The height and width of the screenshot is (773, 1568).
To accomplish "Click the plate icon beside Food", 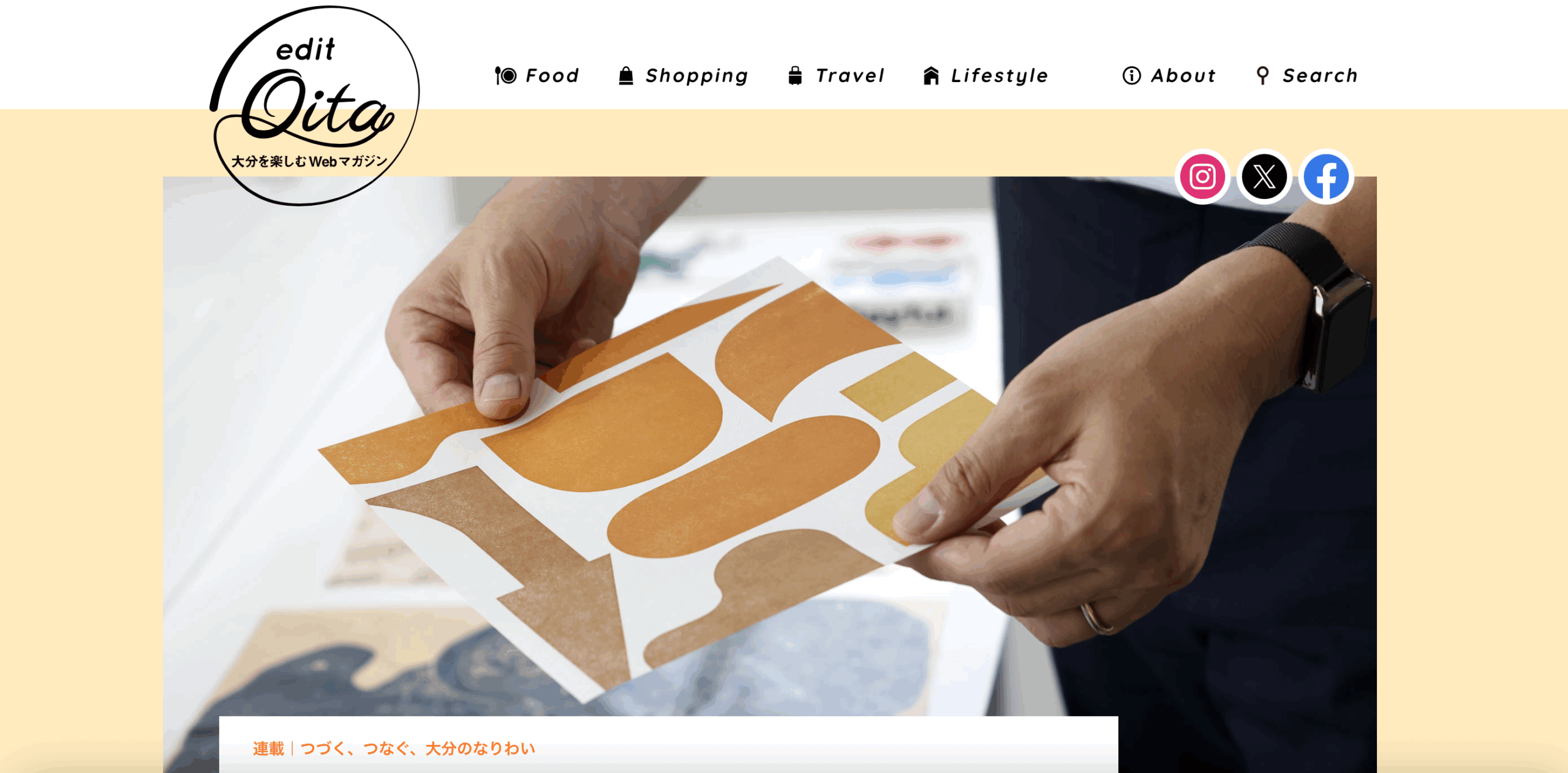I will (x=505, y=75).
